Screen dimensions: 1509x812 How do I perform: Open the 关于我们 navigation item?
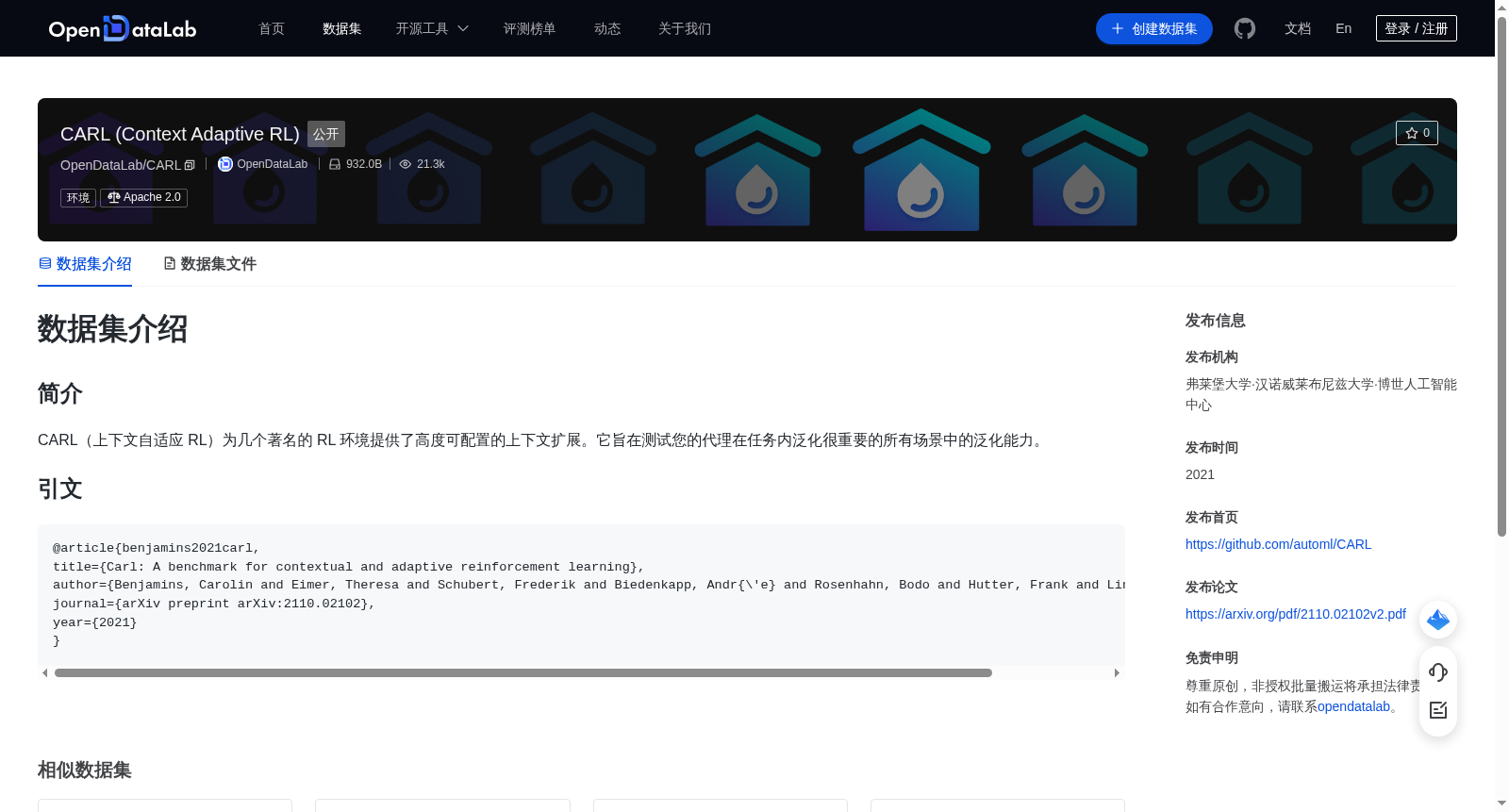[x=685, y=28]
